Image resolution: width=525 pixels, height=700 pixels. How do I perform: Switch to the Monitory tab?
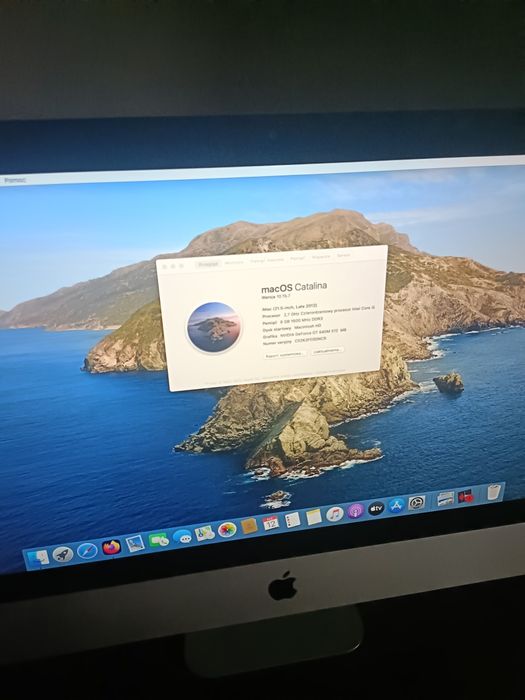(x=234, y=262)
